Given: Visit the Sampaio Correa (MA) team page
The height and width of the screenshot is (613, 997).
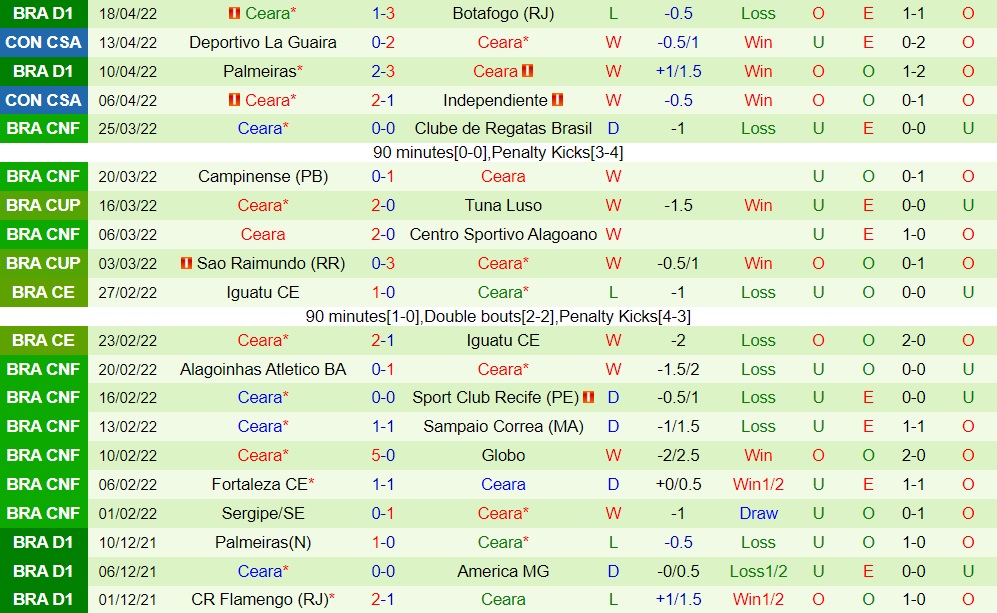Looking at the screenshot, I should 502,426.
